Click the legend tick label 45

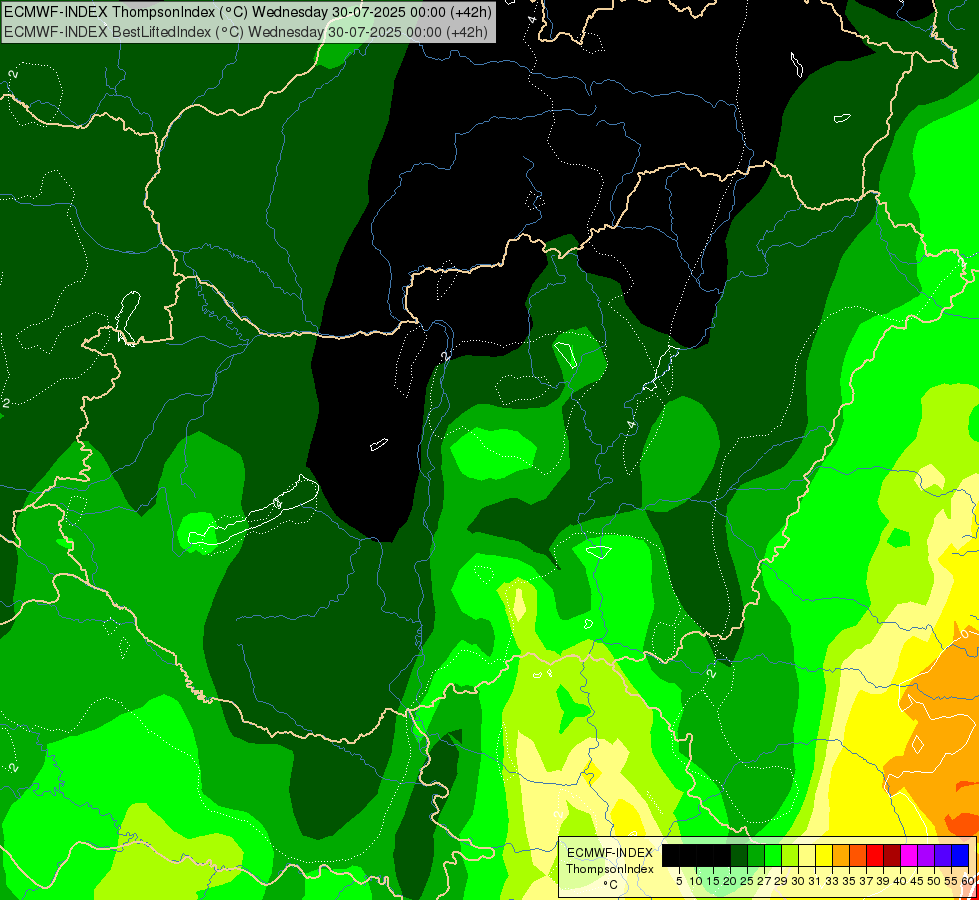point(917,881)
